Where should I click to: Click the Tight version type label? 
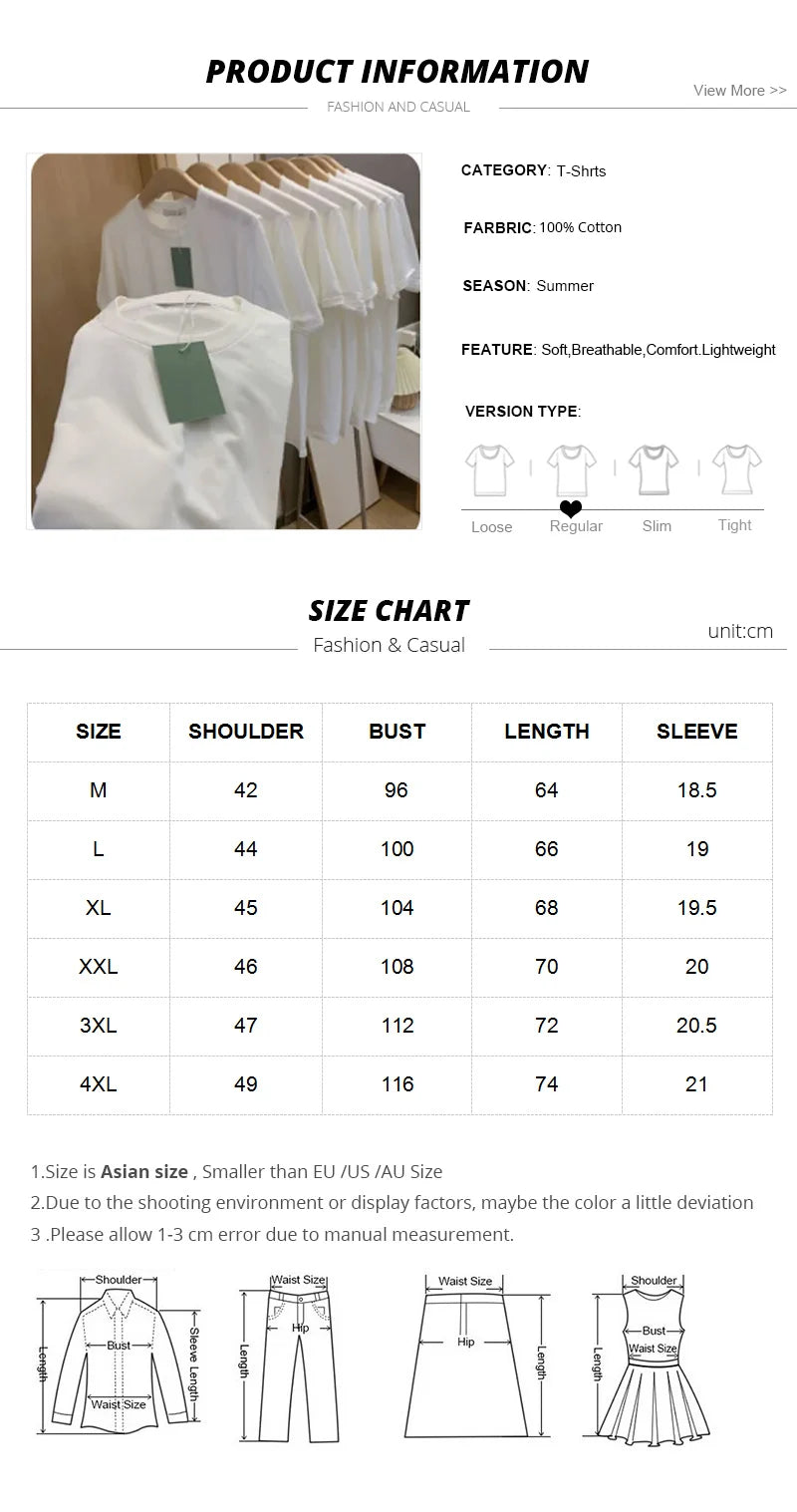[x=735, y=525]
